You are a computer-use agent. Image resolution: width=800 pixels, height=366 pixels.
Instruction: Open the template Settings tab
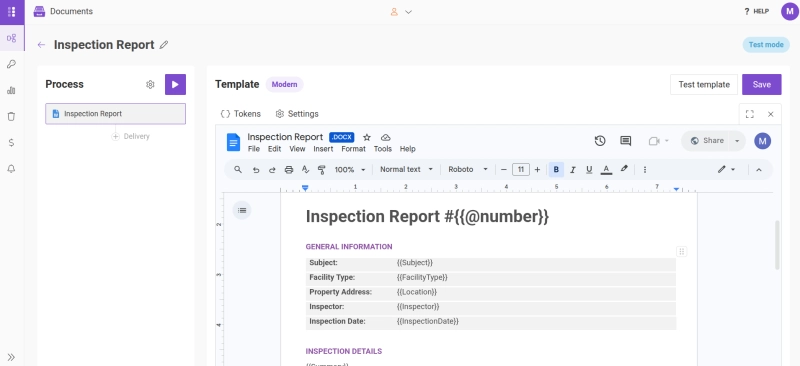[x=297, y=114]
